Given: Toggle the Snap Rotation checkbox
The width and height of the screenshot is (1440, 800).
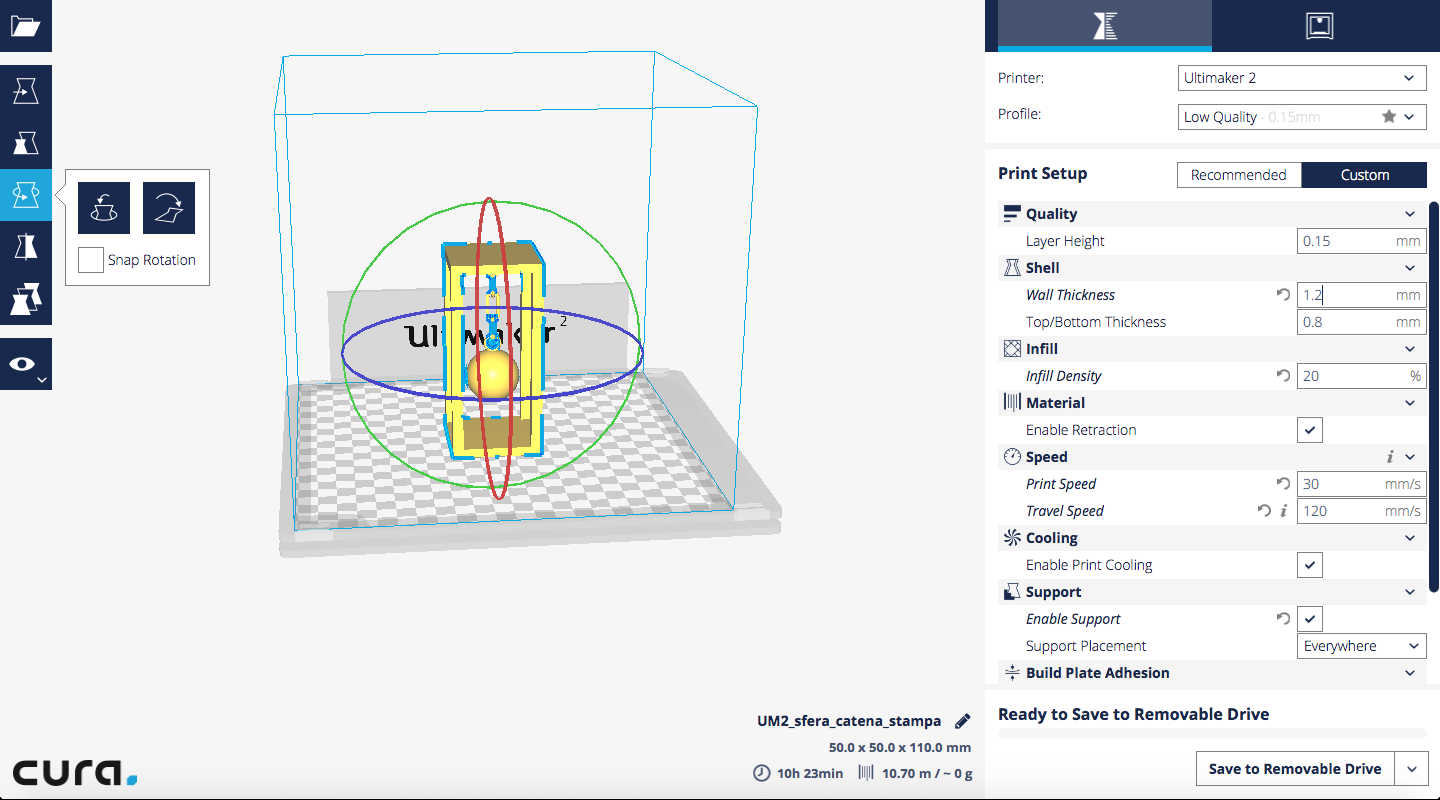Looking at the screenshot, I should click(x=91, y=260).
